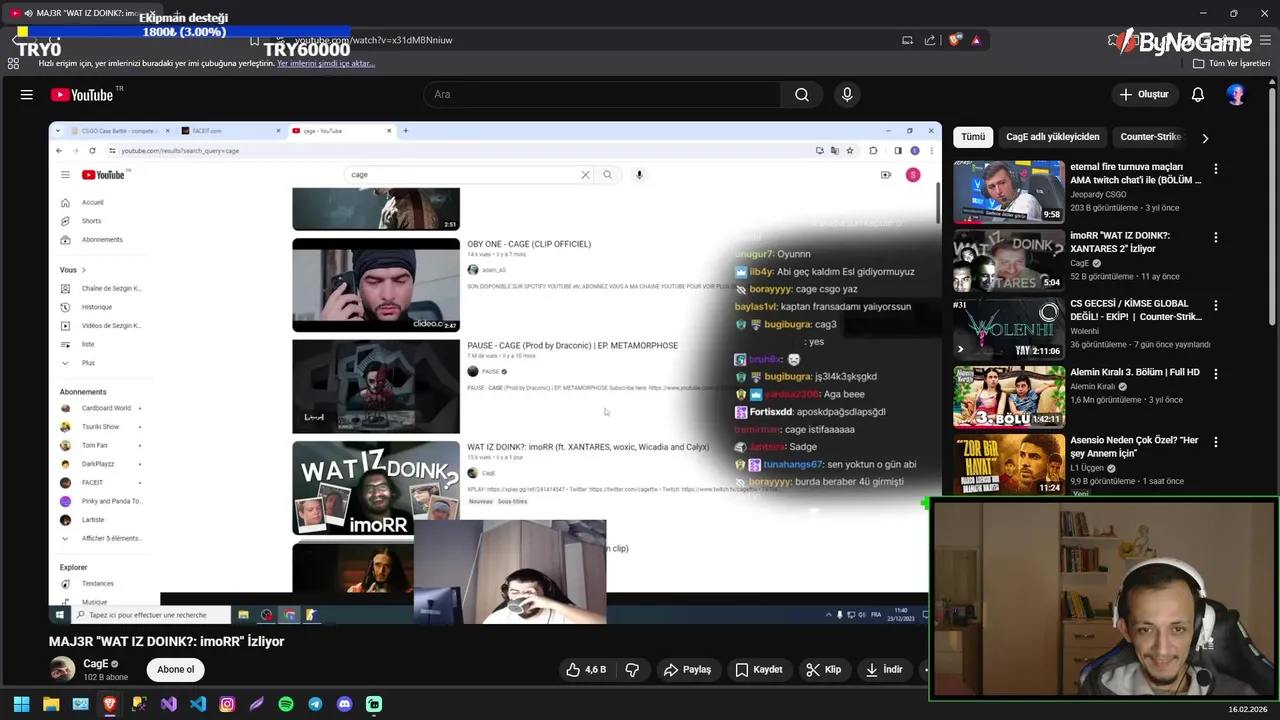Open File Explorer from the taskbar
Screen dimensions: 1280x720
[x=51, y=704]
